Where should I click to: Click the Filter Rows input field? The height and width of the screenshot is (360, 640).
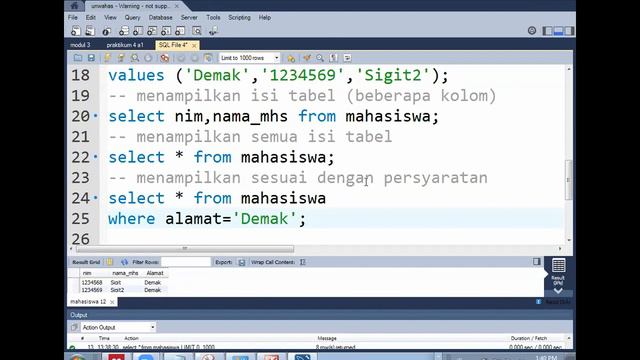[x=186, y=262]
